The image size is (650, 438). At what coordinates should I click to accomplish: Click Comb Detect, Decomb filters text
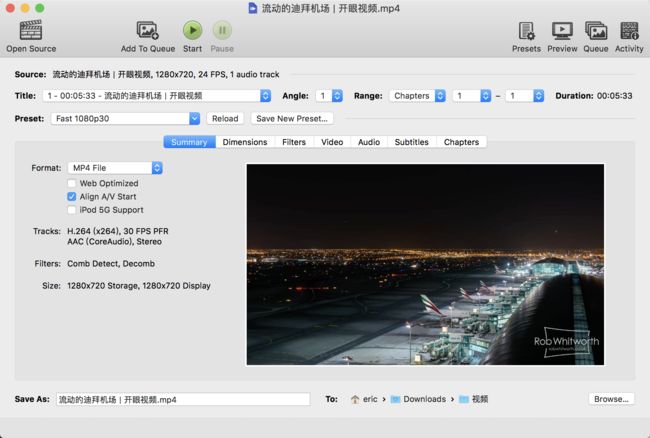pos(111,264)
